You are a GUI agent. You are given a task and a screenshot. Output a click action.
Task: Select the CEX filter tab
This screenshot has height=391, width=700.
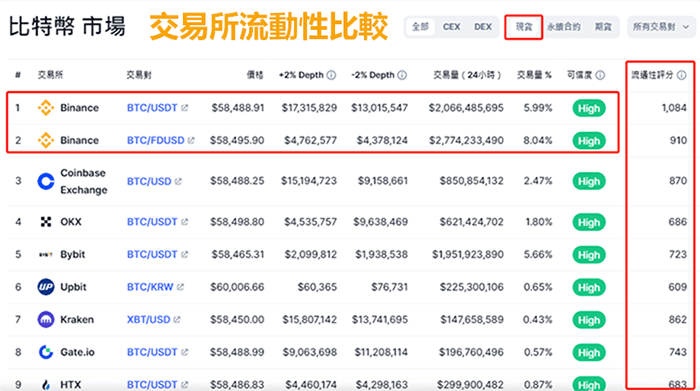(x=451, y=27)
